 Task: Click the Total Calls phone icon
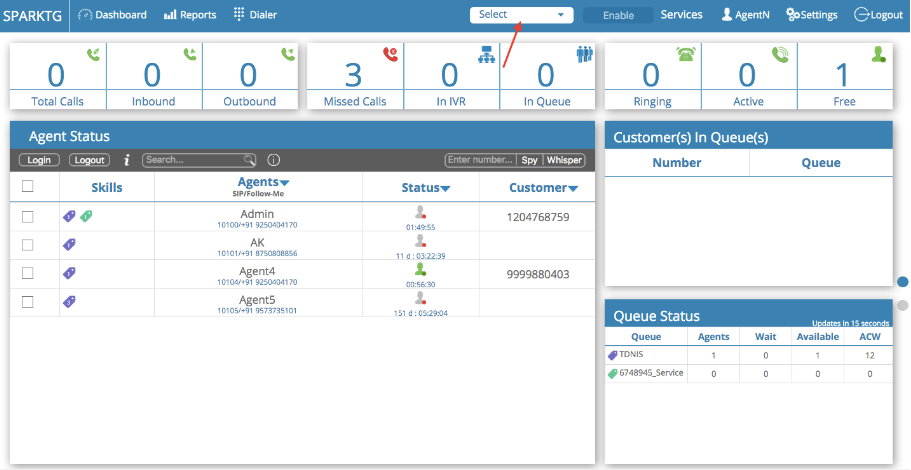click(94, 55)
